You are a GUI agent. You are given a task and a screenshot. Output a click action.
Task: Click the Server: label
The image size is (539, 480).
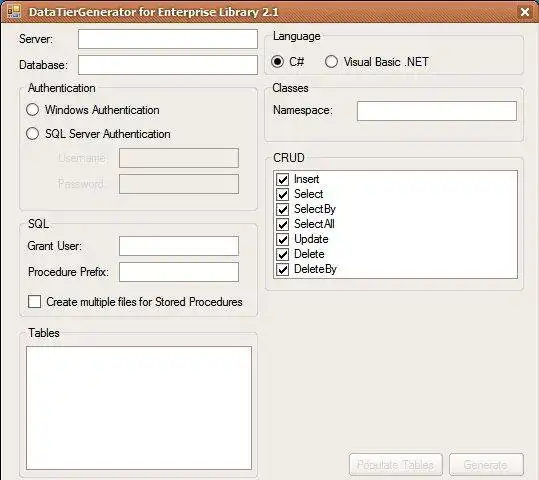(36, 39)
